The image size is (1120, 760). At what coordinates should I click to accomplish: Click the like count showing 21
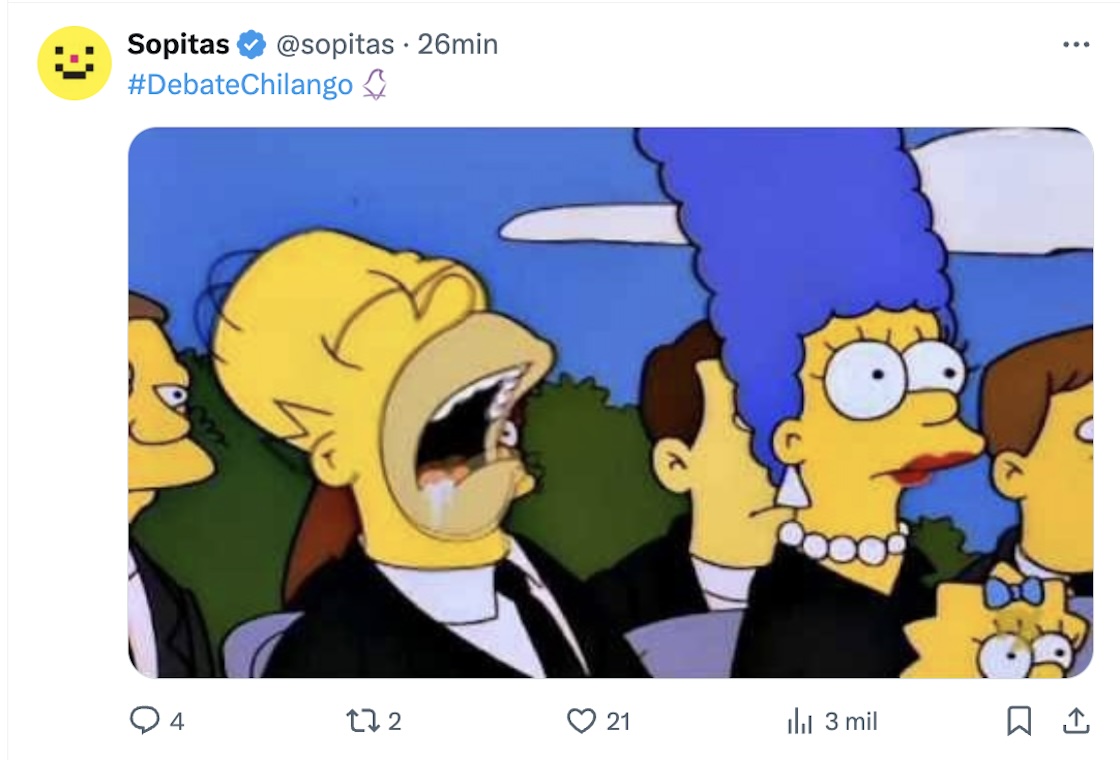[619, 721]
